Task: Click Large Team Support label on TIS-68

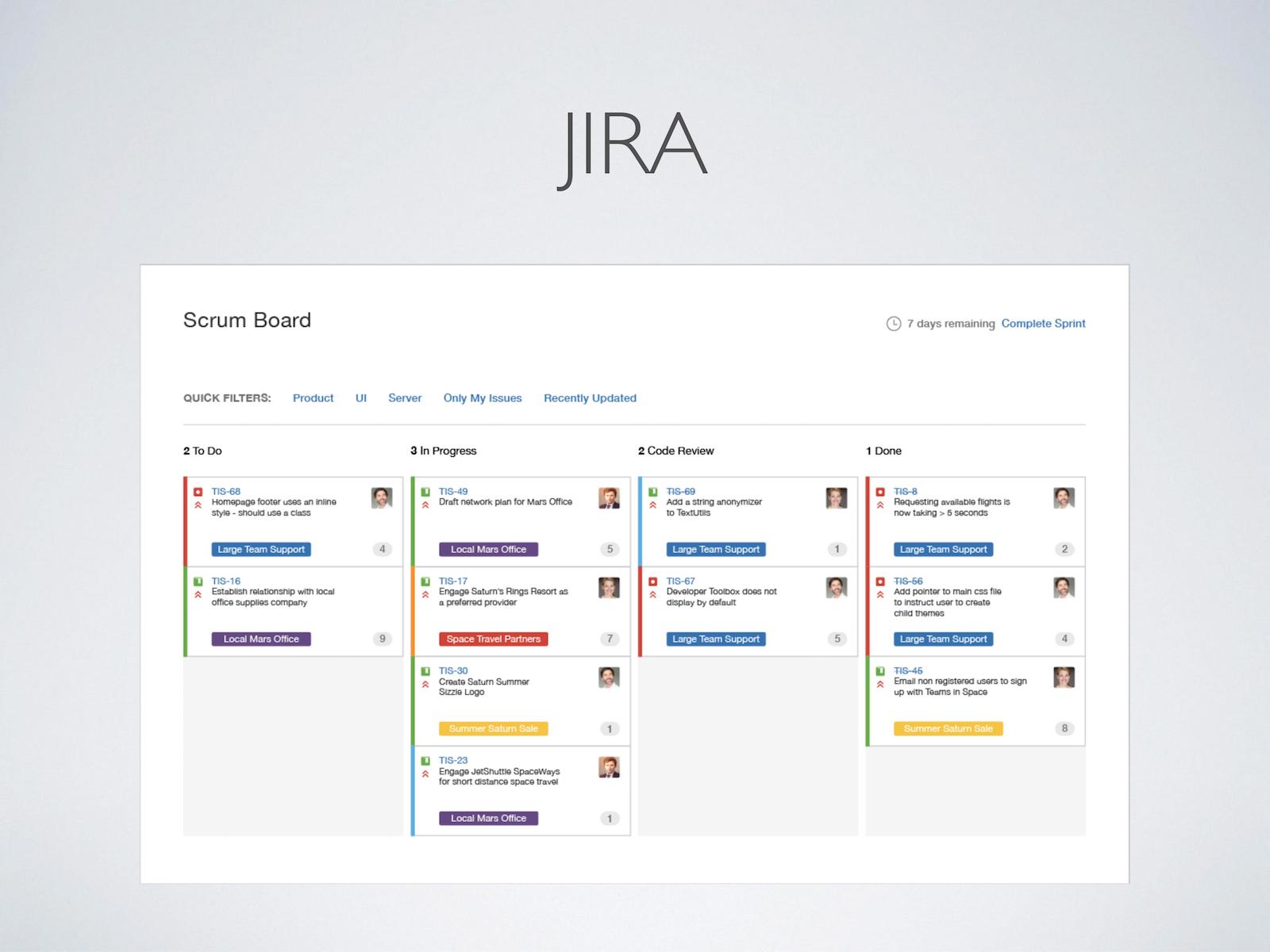Action: pos(261,549)
